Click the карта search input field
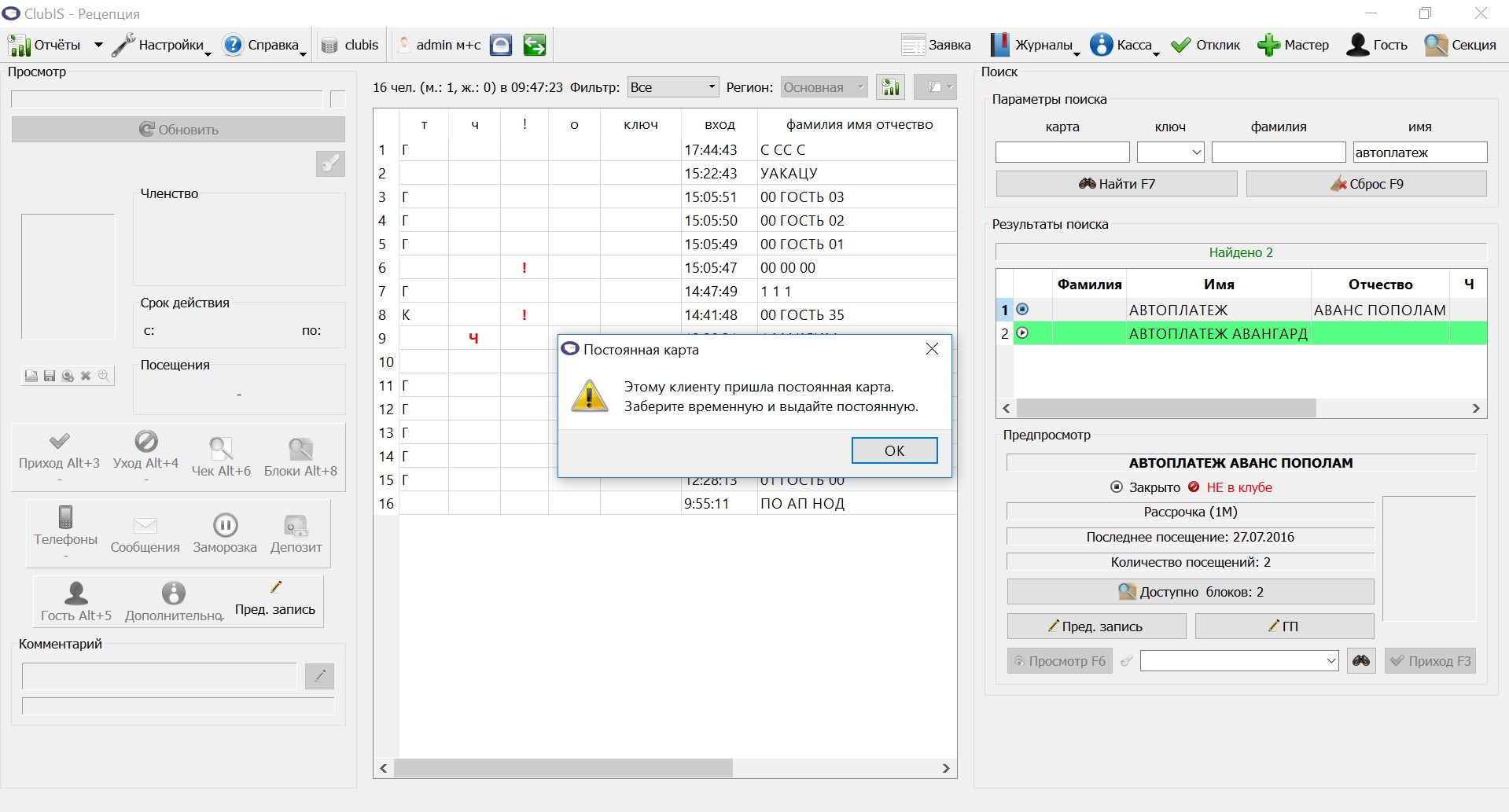The width and height of the screenshot is (1509, 812). [x=1062, y=152]
